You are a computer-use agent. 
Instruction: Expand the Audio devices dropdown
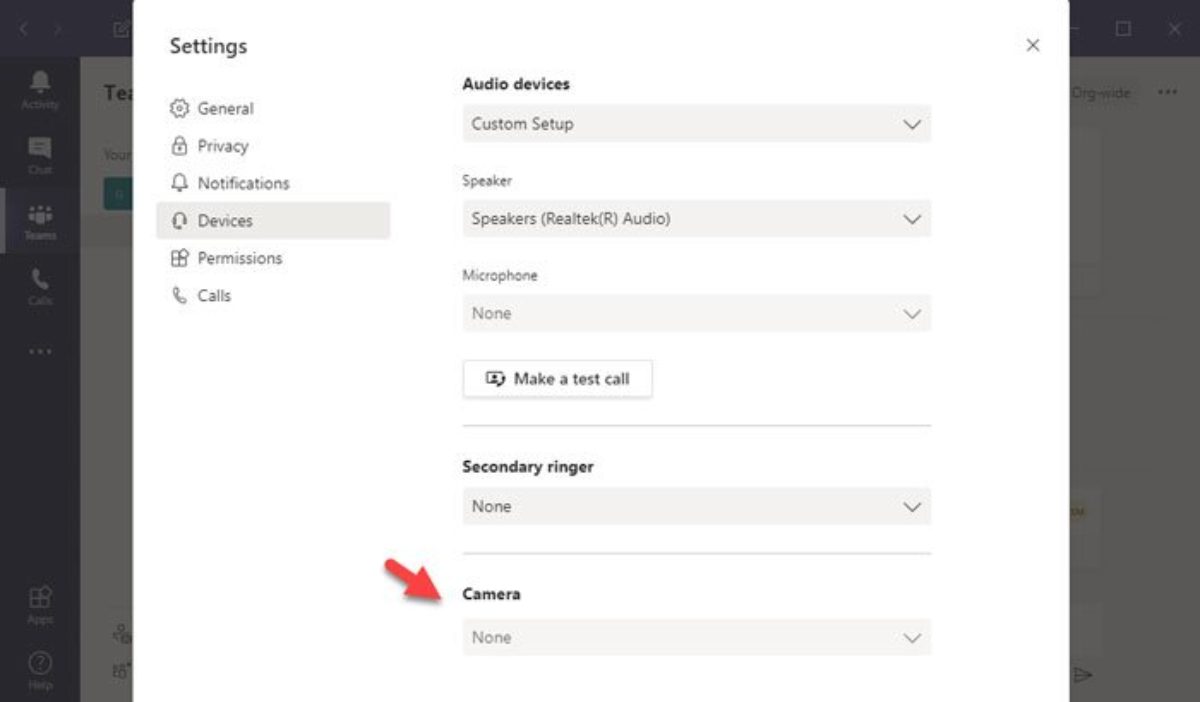(x=696, y=124)
